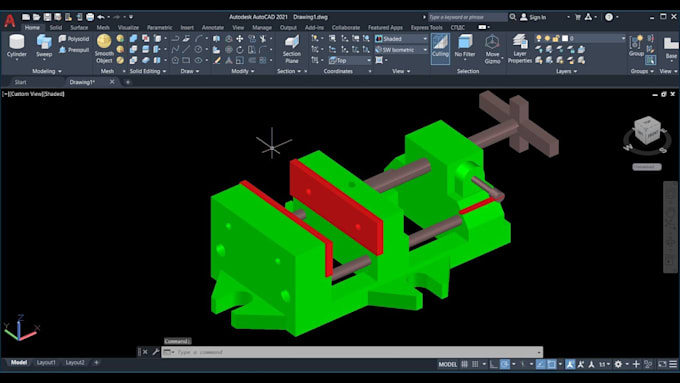Toggle snap mode in status bar
This screenshot has width=680, height=383.
(x=475, y=364)
